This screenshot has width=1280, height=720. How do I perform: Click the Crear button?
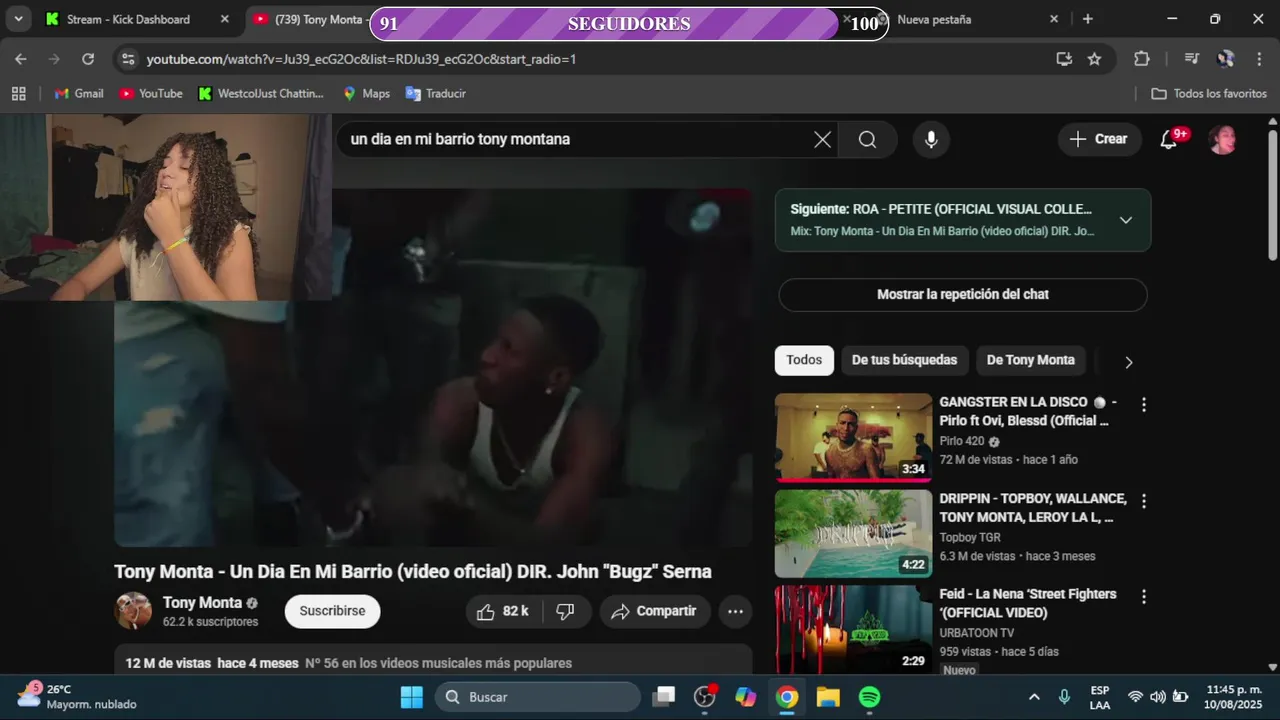[1098, 139]
